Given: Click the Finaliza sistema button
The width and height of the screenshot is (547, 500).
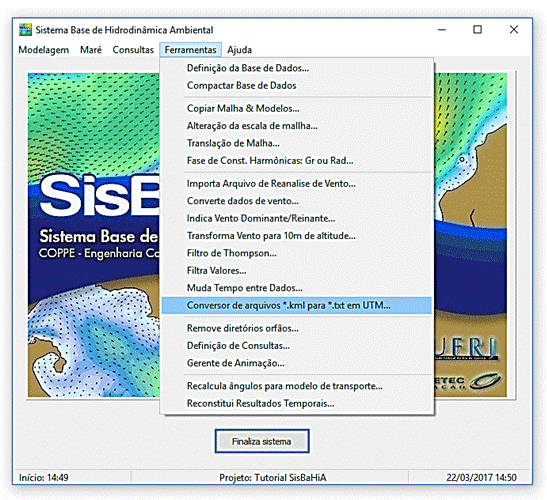Looking at the screenshot, I should (262, 441).
